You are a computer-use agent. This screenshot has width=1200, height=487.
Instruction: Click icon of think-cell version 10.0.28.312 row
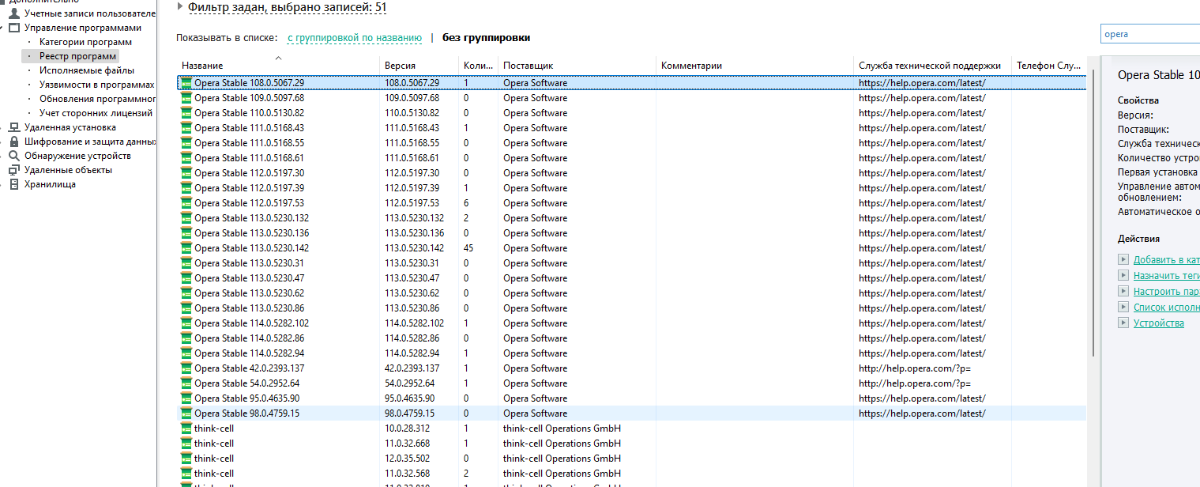[x=186, y=428]
